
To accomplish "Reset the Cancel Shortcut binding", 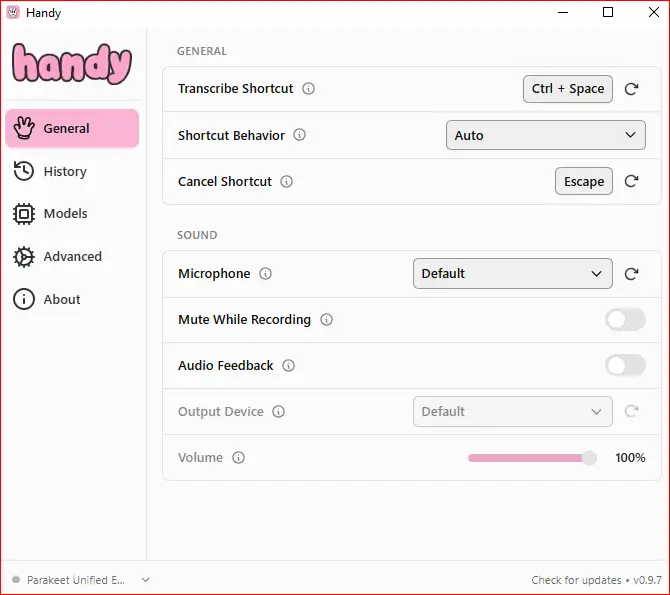I will tap(631, 181).
